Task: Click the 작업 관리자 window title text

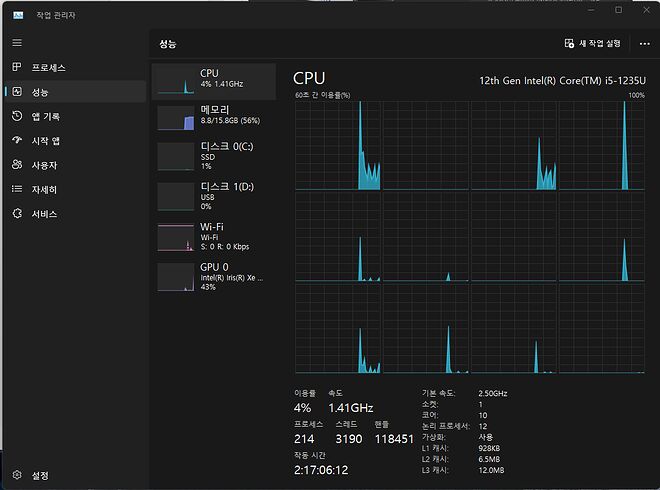Action: (x=56, y=15)
